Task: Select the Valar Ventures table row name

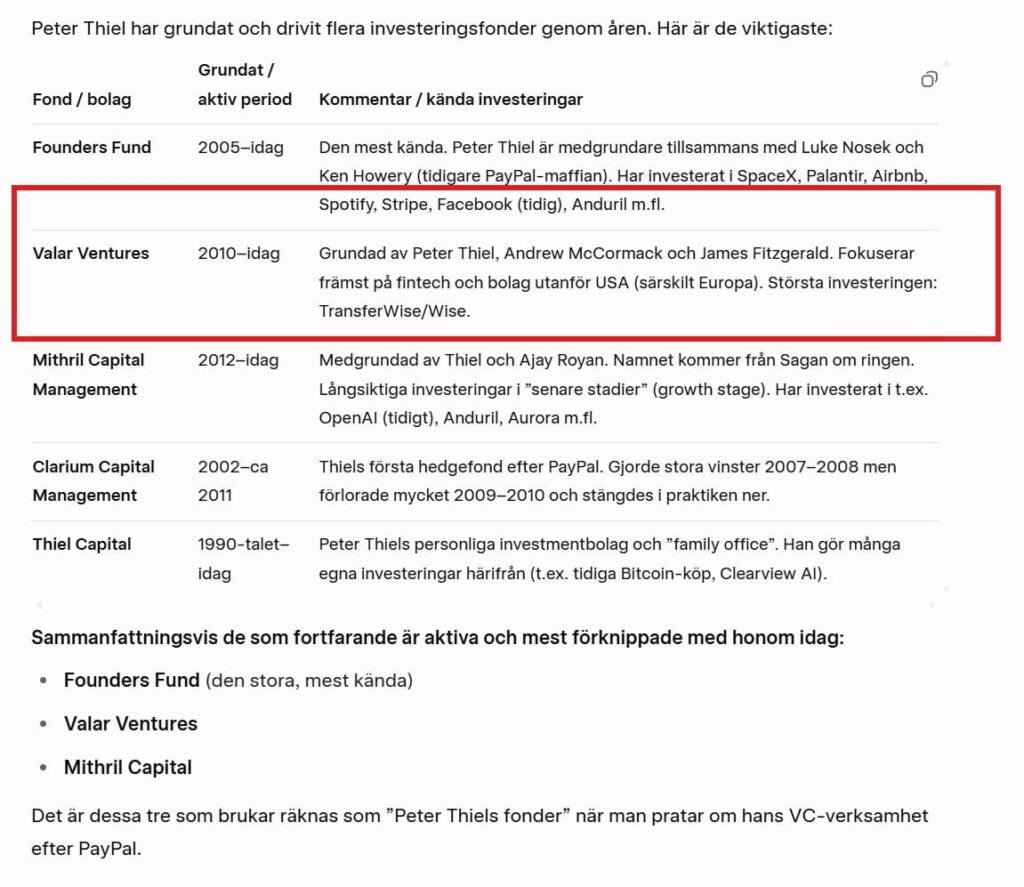Action: pos(91,253)
